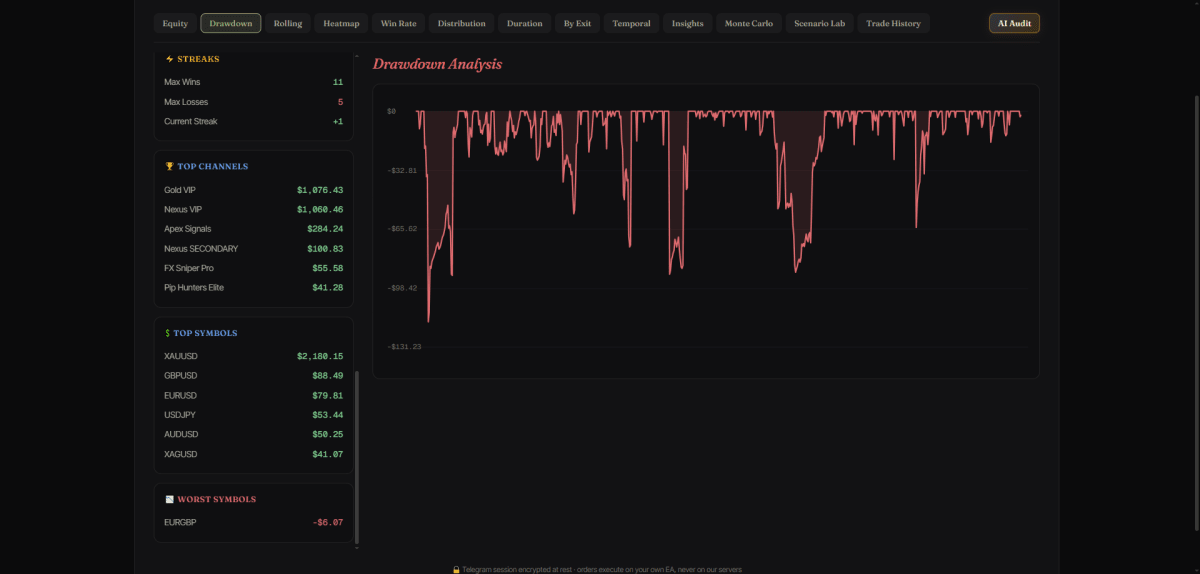The image size is (1200, 574).
Task: Click the GBPUSD symbol row
Action: click(x=254, y=375)
